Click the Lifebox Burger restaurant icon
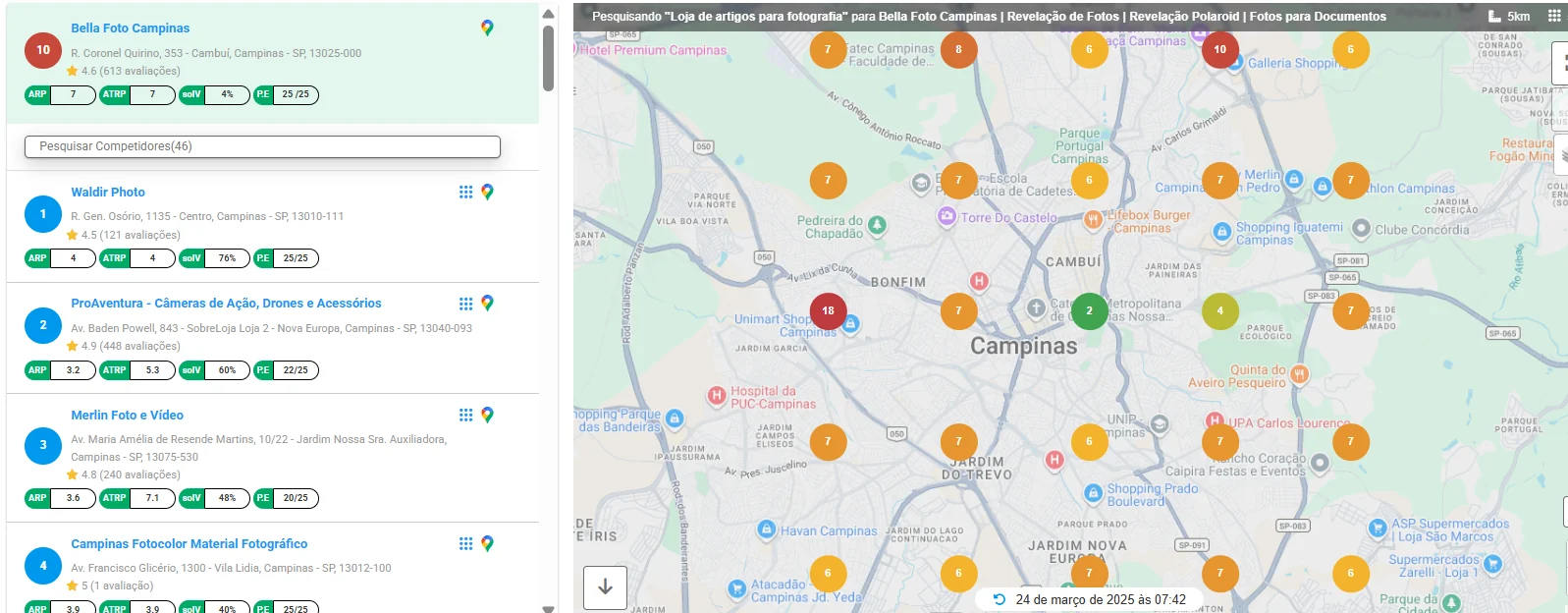The image size is (1568, 613). coord(1093,220)
